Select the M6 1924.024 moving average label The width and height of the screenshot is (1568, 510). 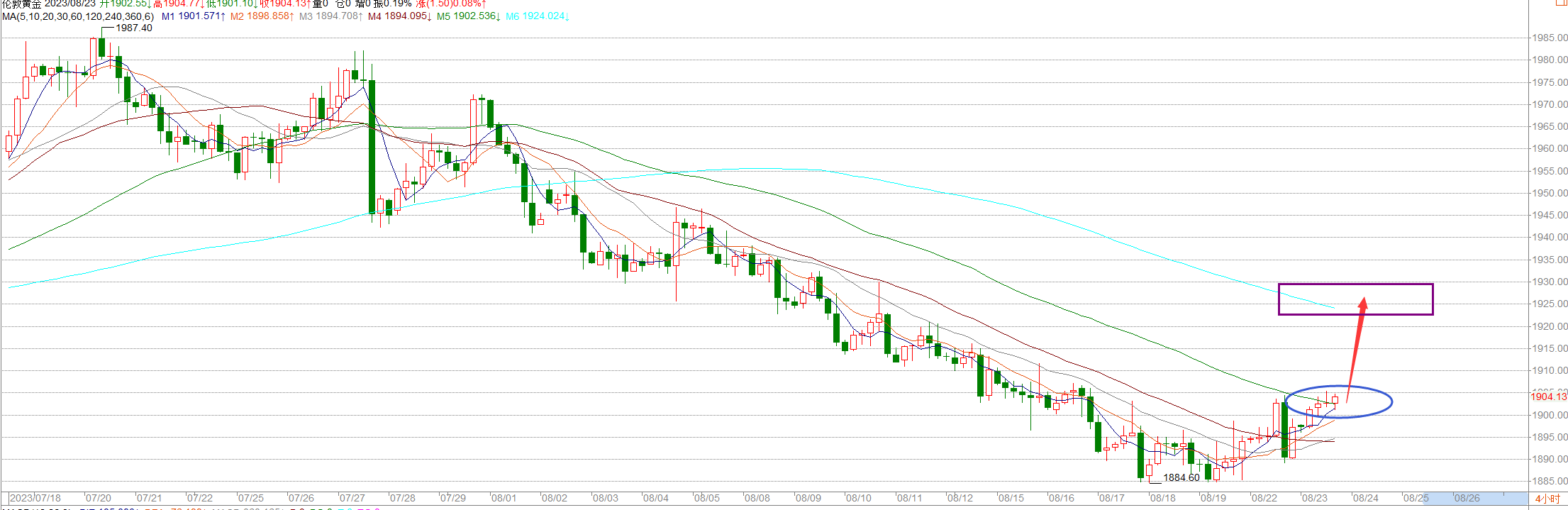coord(537,16)
